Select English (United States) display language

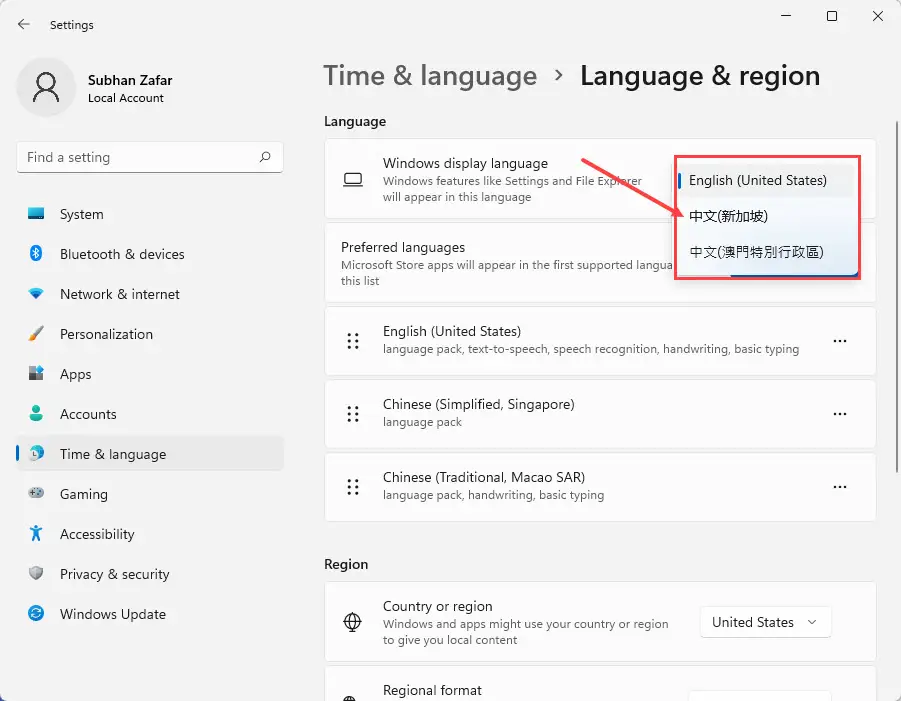coord(766,180)
